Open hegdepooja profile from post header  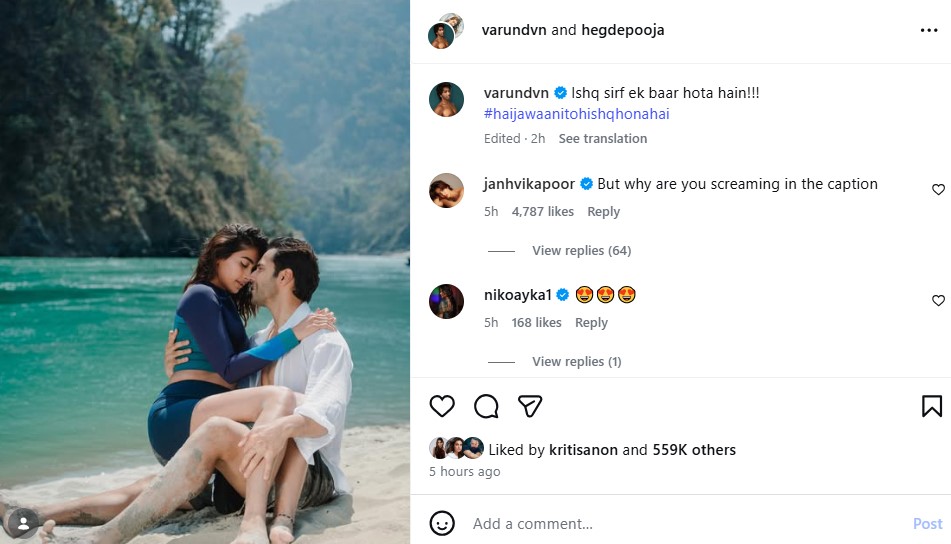(623, 30)
